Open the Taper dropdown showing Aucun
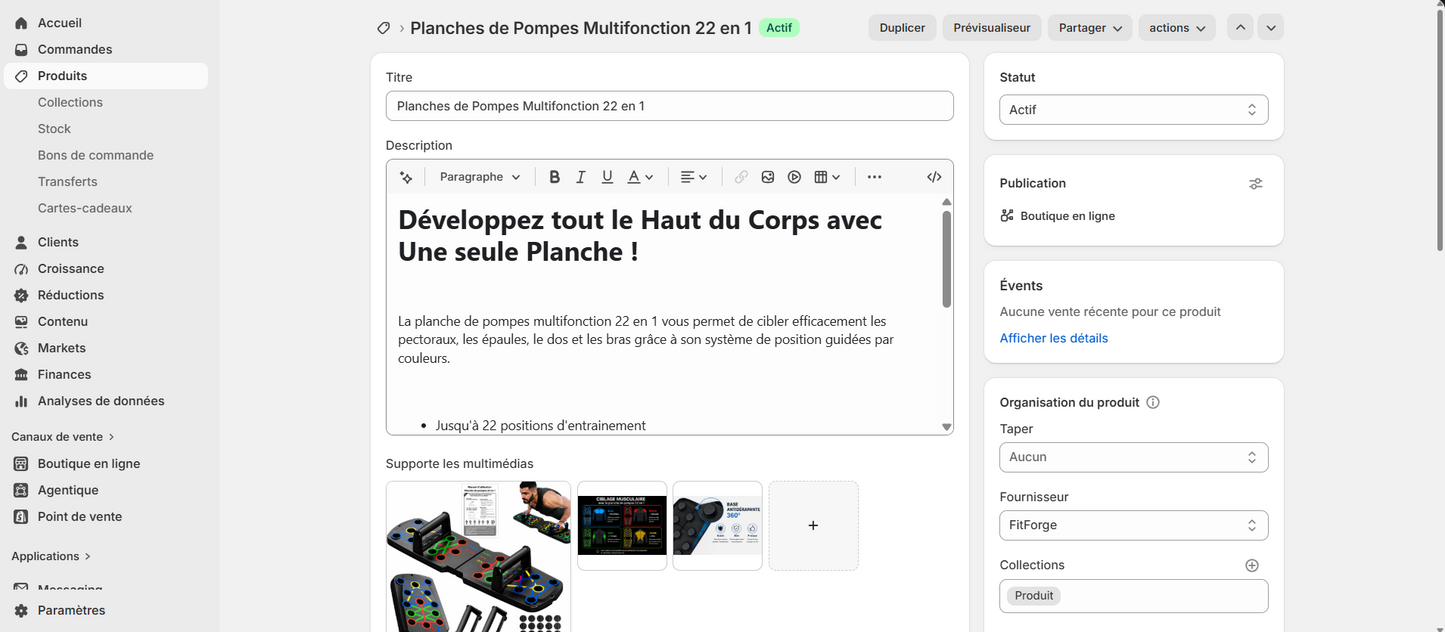The height and width of the screenshot is (632, 1445). [x=1134, y=457]
